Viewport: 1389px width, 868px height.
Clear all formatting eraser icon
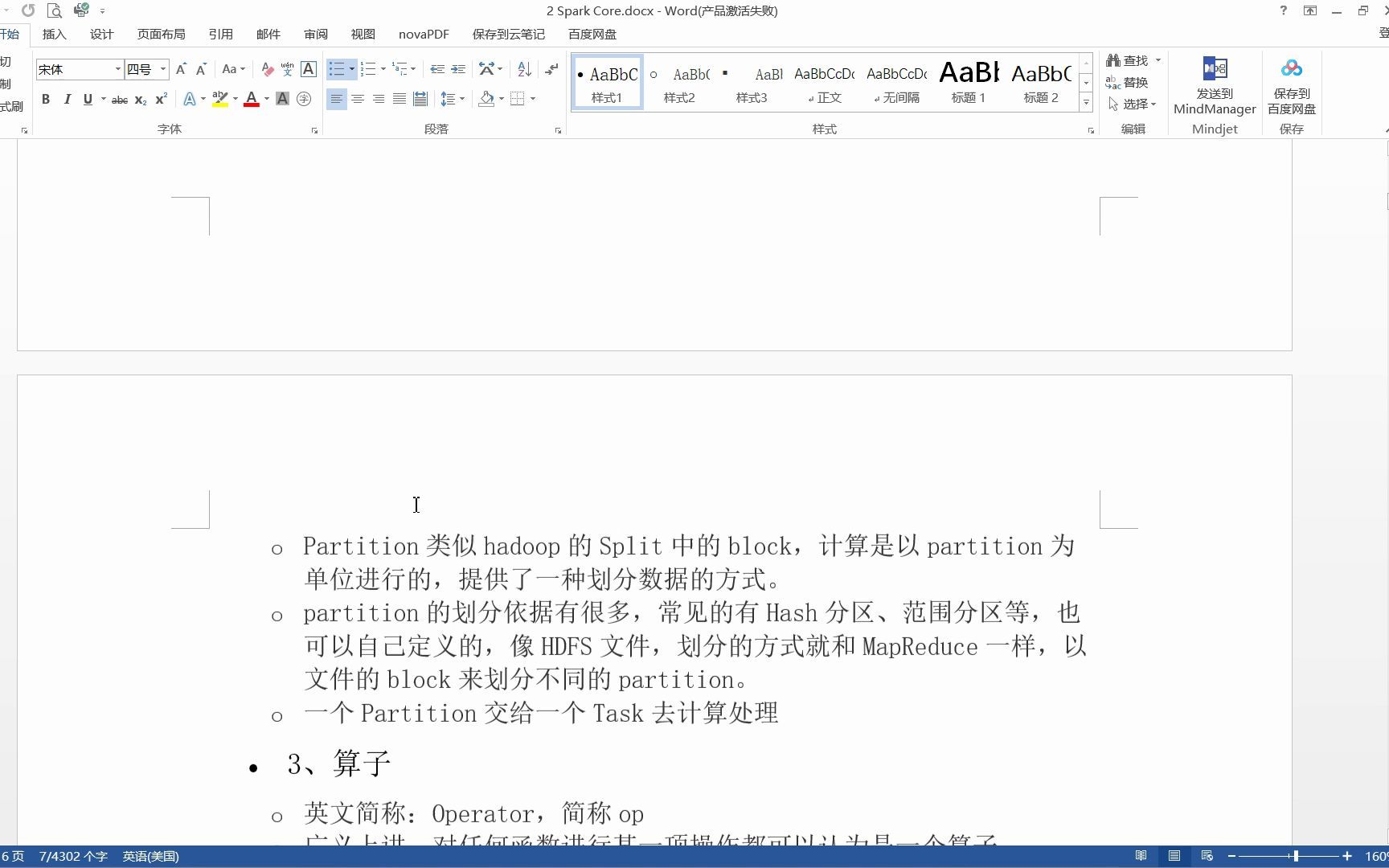268,69
